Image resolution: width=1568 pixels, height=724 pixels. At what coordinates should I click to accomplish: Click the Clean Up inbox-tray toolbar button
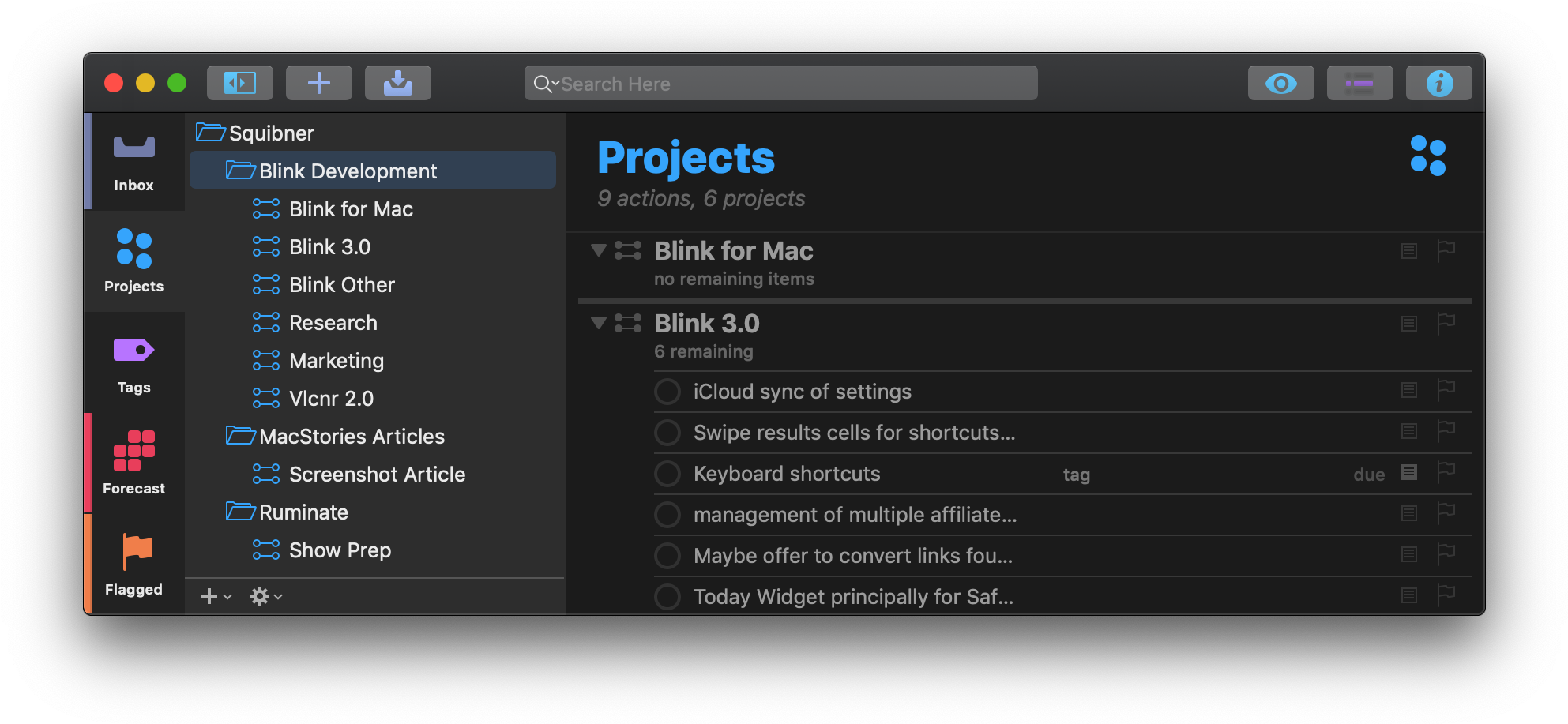398,83
